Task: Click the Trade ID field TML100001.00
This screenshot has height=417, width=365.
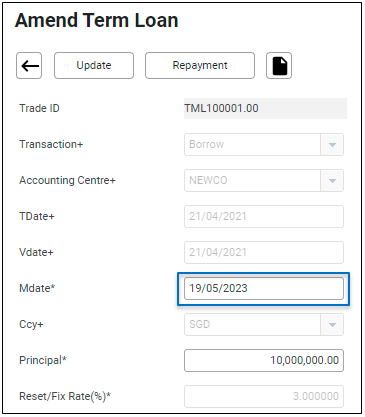Action: pos(265,108)
